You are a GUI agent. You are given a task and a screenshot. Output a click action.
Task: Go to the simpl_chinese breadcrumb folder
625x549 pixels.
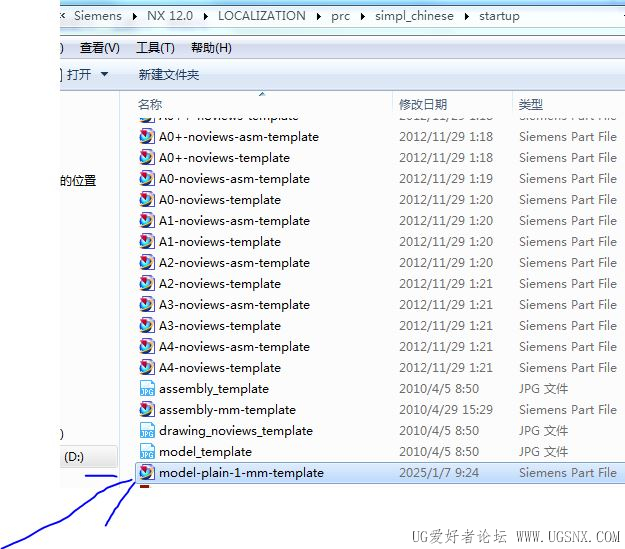pos(414,16)
